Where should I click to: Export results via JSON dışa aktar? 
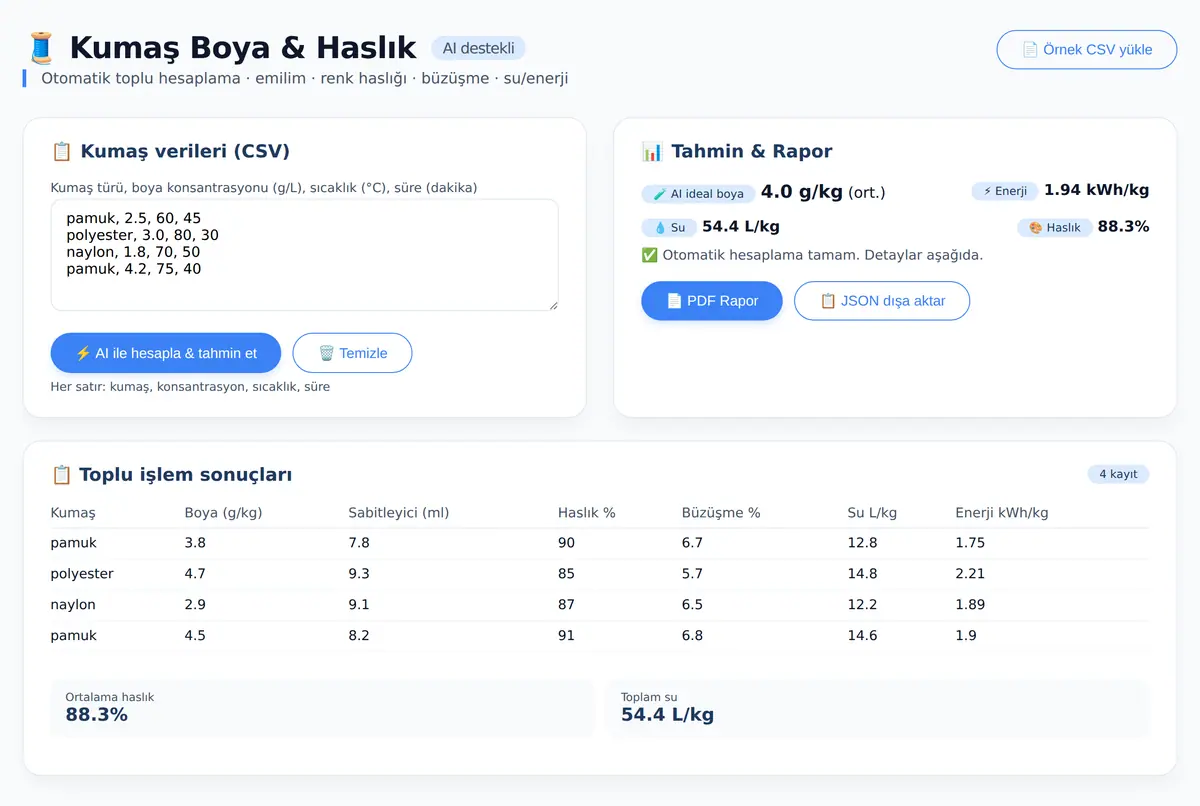click(x=882, y=301)
